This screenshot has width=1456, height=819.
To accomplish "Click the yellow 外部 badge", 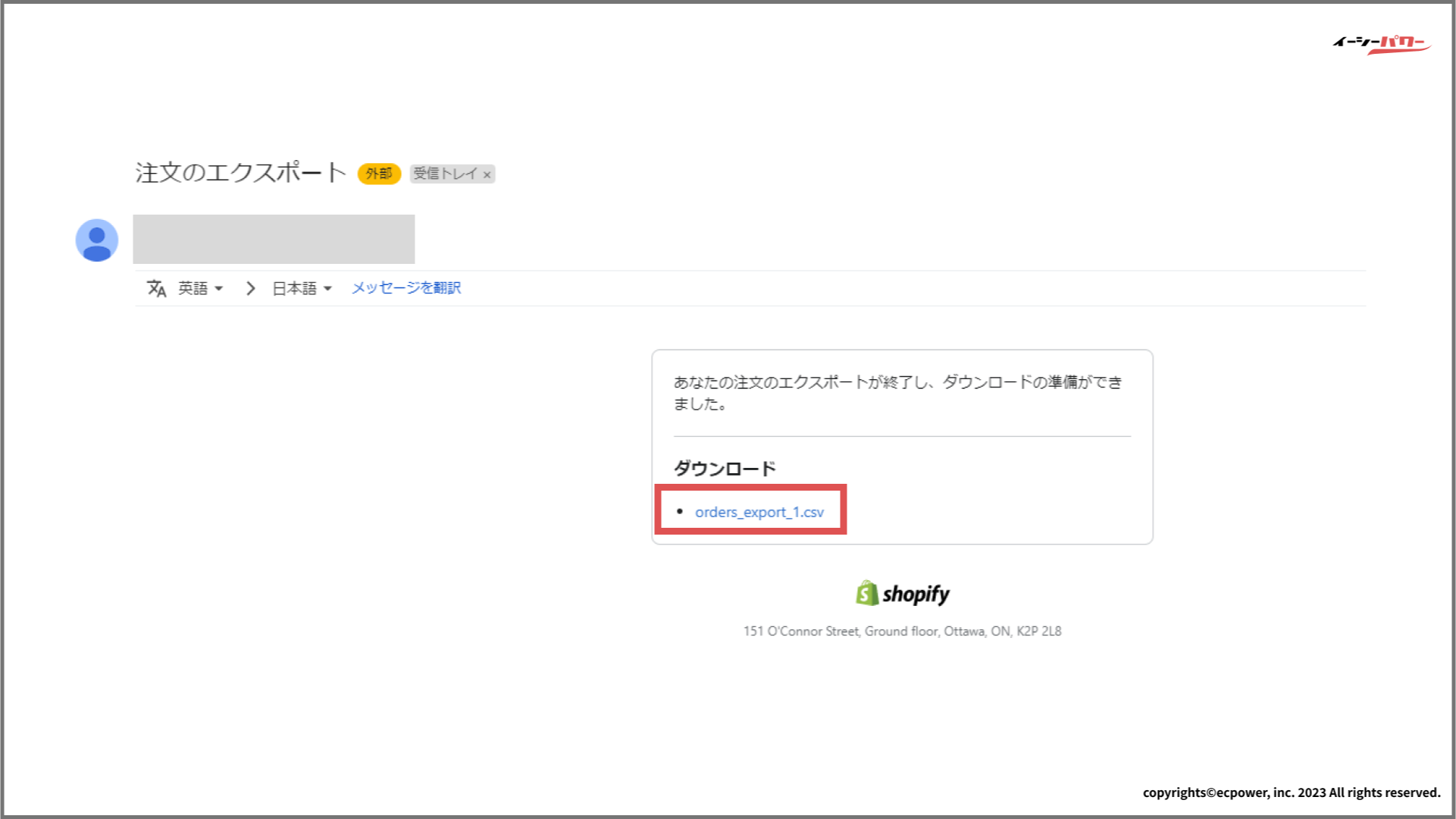I will pos(379,174).
